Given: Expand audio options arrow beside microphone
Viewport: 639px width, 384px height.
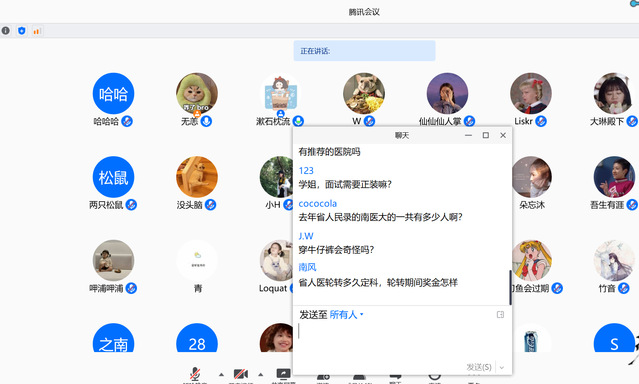Looking at the screenshot, I should (221, 374).
